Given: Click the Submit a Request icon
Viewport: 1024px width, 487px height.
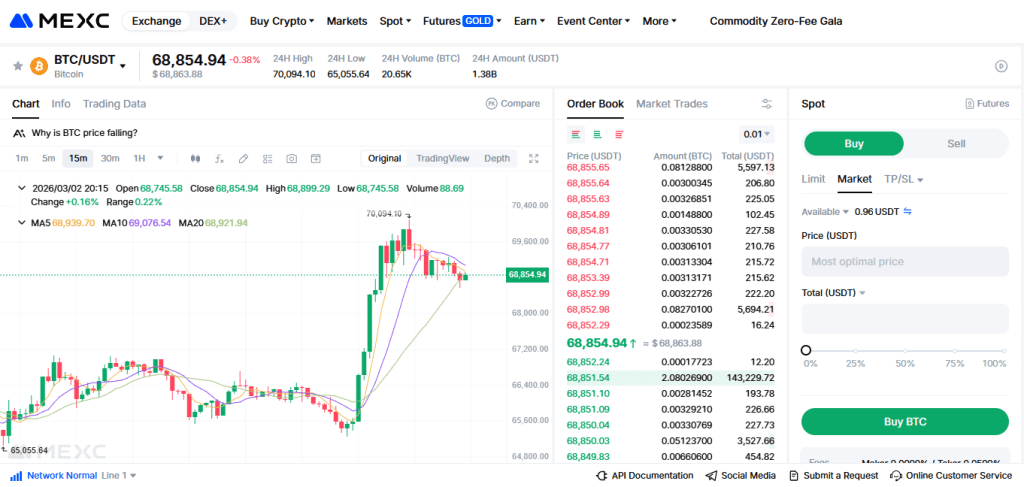Looking at the screenshot, I should tap(794, 476).
